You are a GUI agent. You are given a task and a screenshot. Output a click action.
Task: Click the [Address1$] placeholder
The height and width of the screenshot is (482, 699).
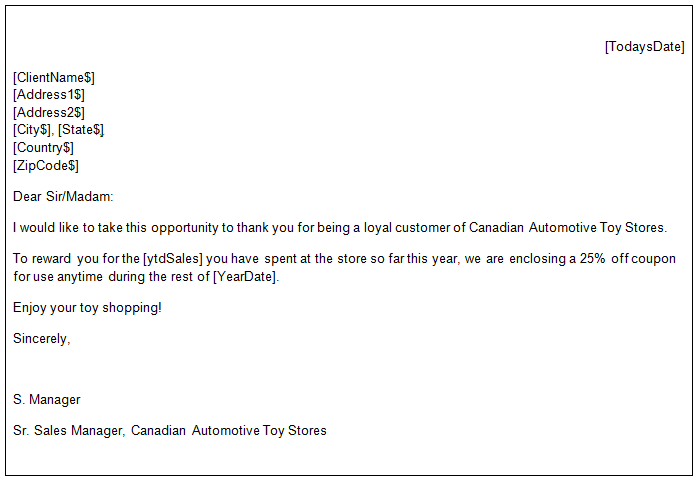[49, 95]
